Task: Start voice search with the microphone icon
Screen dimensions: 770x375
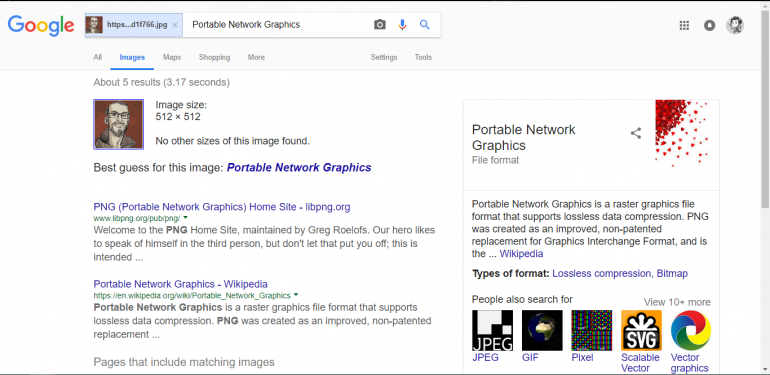Action: click(x=402, y=25)
